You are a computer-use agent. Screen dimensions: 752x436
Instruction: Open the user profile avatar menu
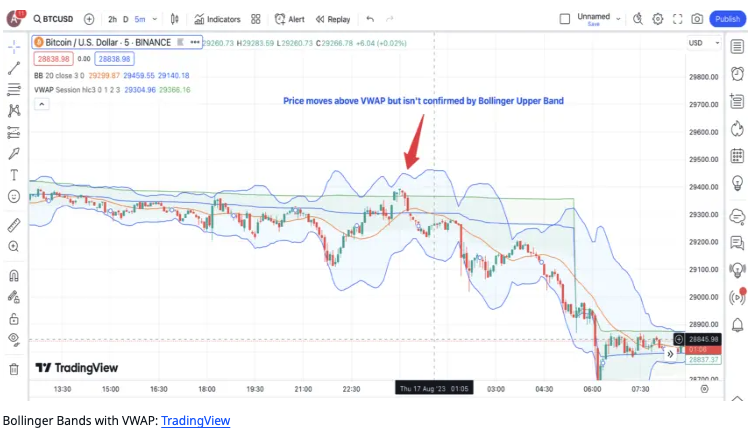tap(15, 19)
